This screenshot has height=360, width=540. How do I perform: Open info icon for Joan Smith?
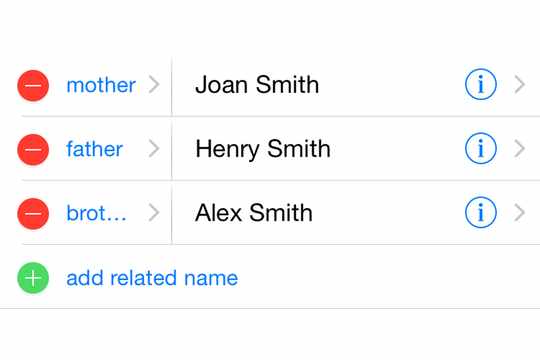[x=481, y=84]
